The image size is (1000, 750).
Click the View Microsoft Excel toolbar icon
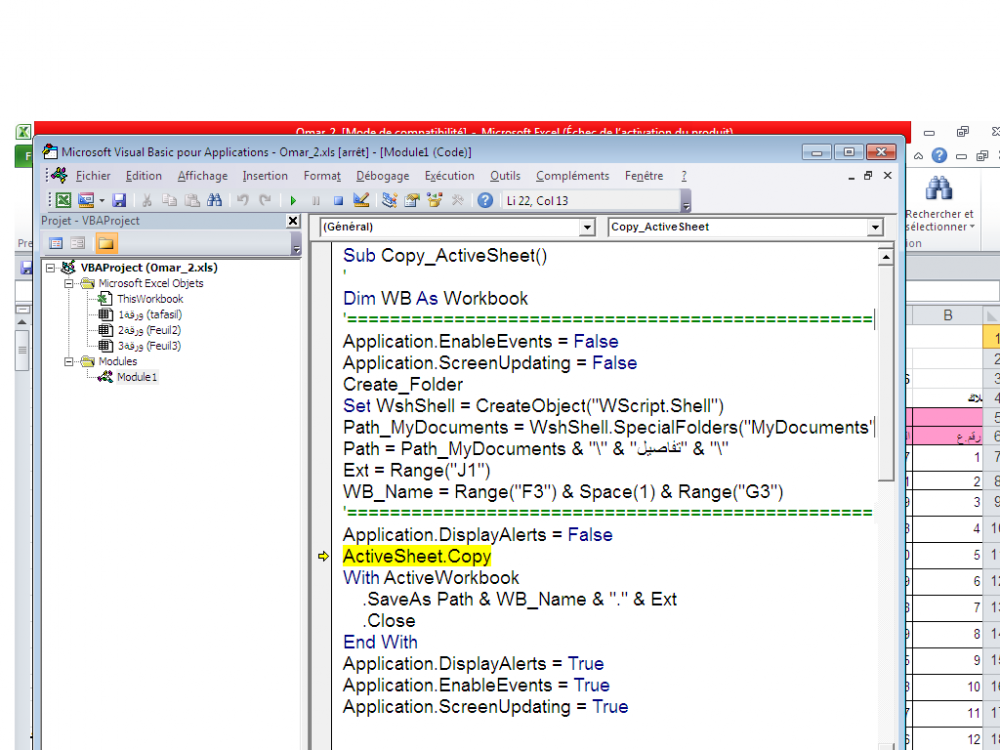[63, 200]
